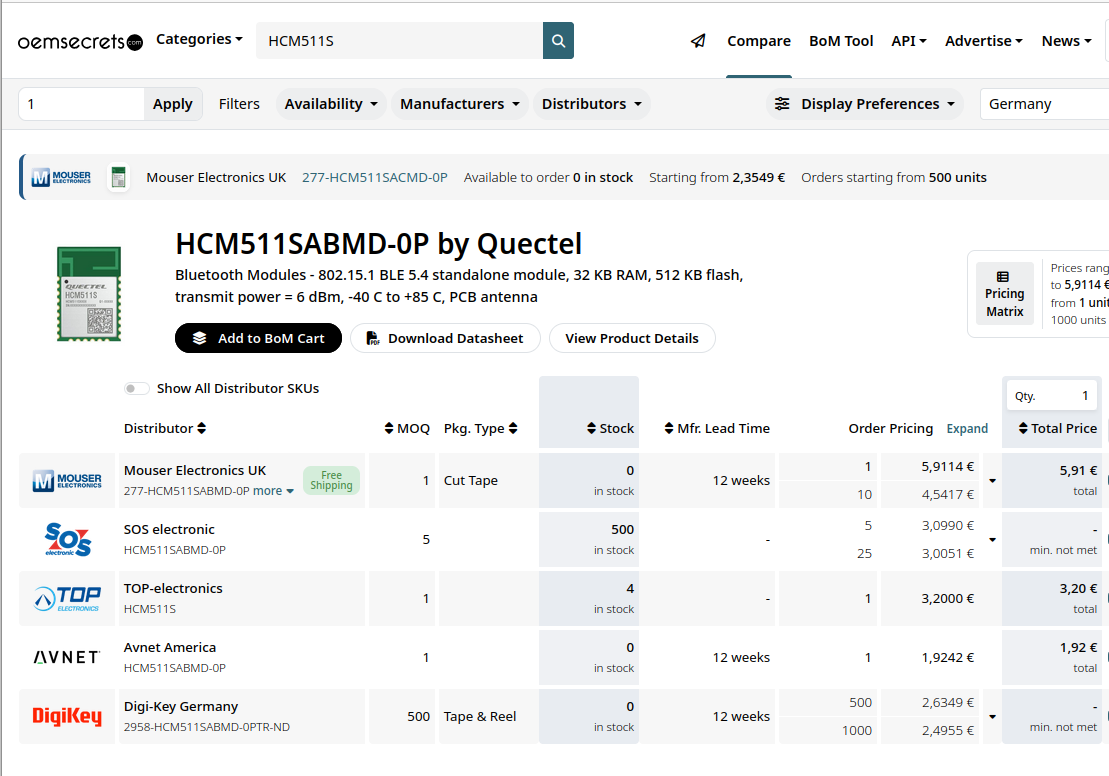The image size is (1109, 776).
Task: Click Download Datasheet
Action: coord(445,338)
